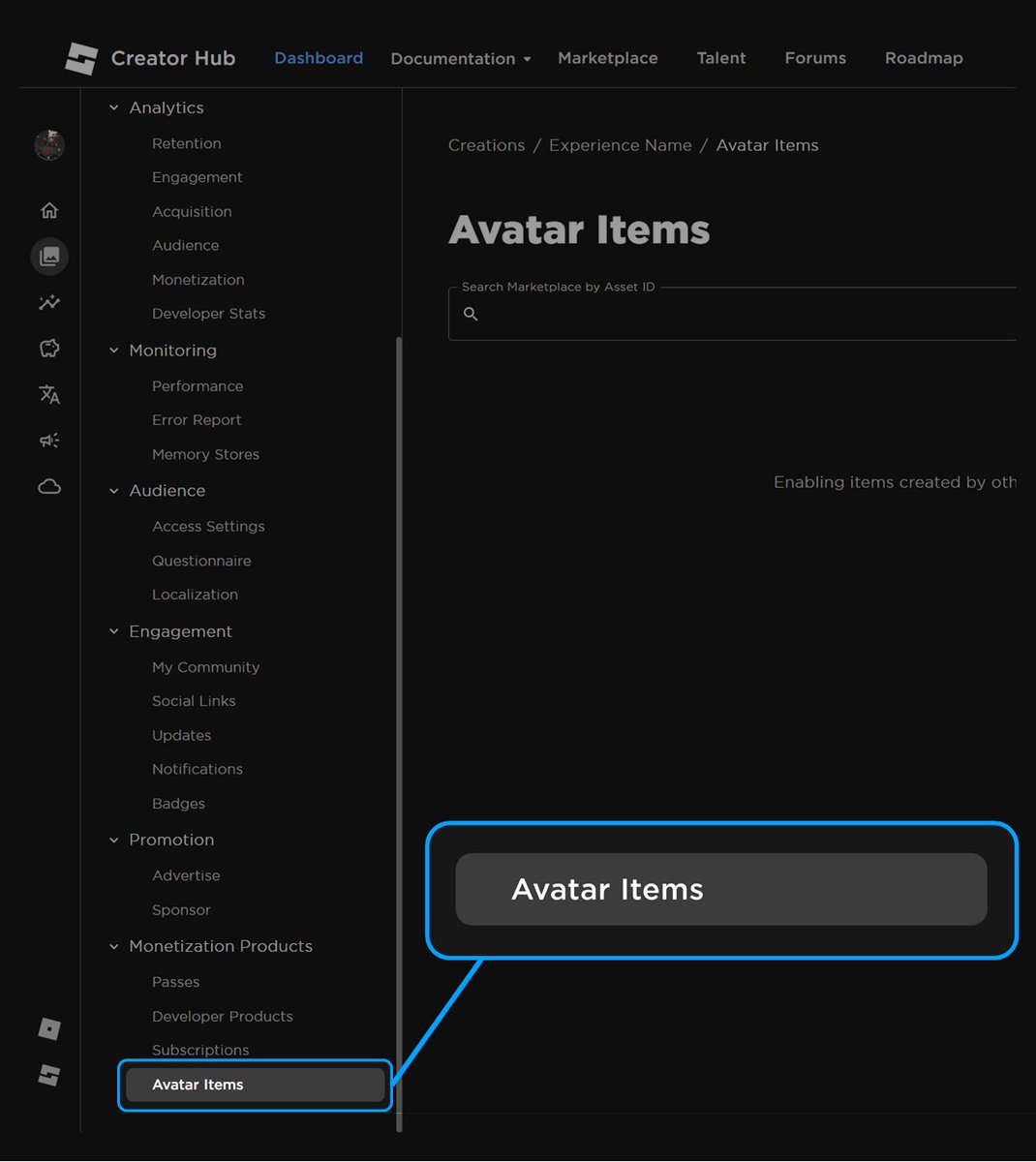Open Memory Stores
The height and width of the screenshot is (1162, 1036).
[205, 454]
